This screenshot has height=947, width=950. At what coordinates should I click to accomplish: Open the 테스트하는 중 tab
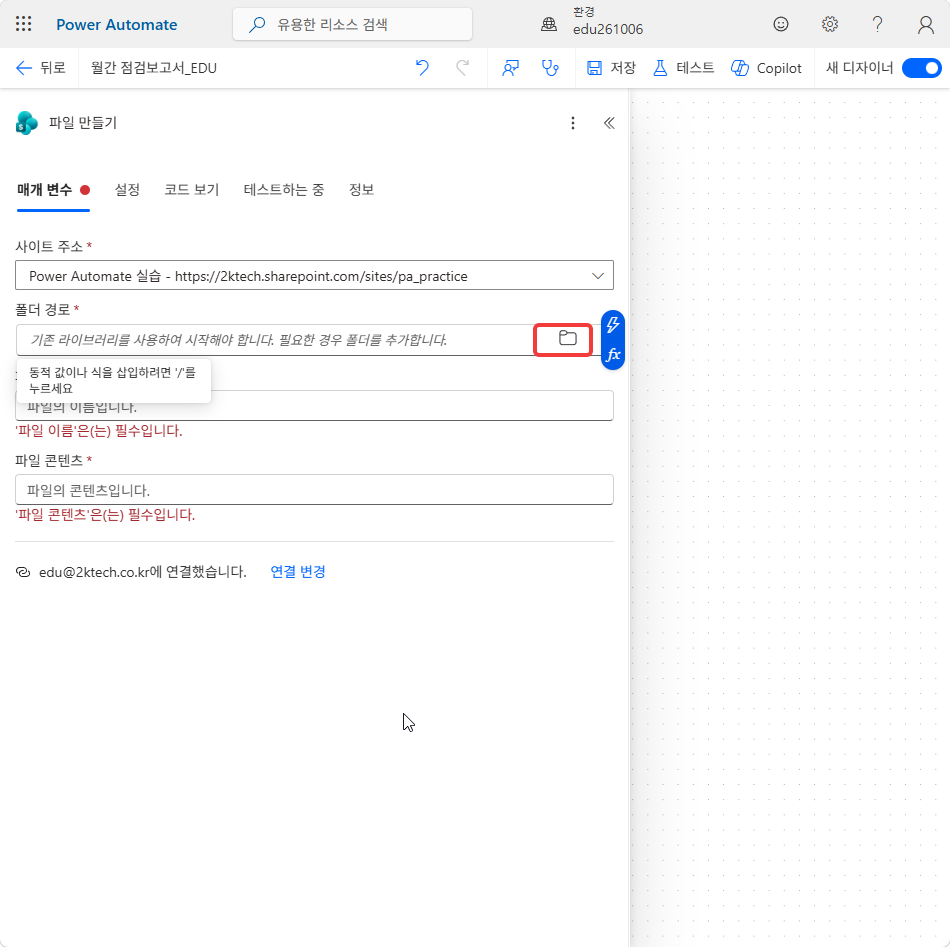(284, 190)
